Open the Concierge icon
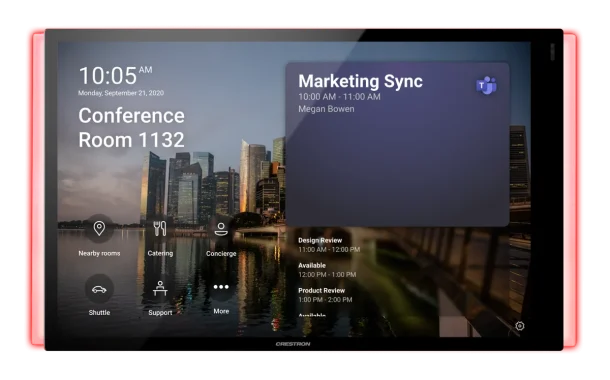Image resolution: width=610 pixels, height=380 pixels. point(221,229)
